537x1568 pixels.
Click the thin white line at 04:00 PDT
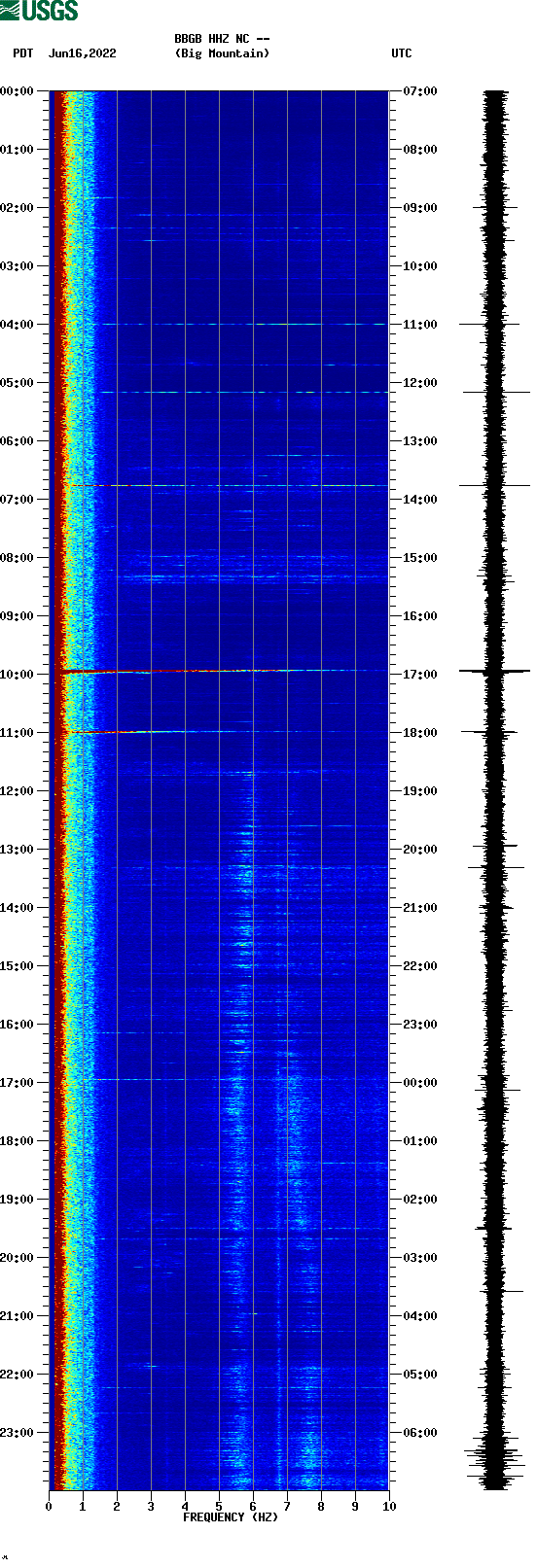click(243, 324)
